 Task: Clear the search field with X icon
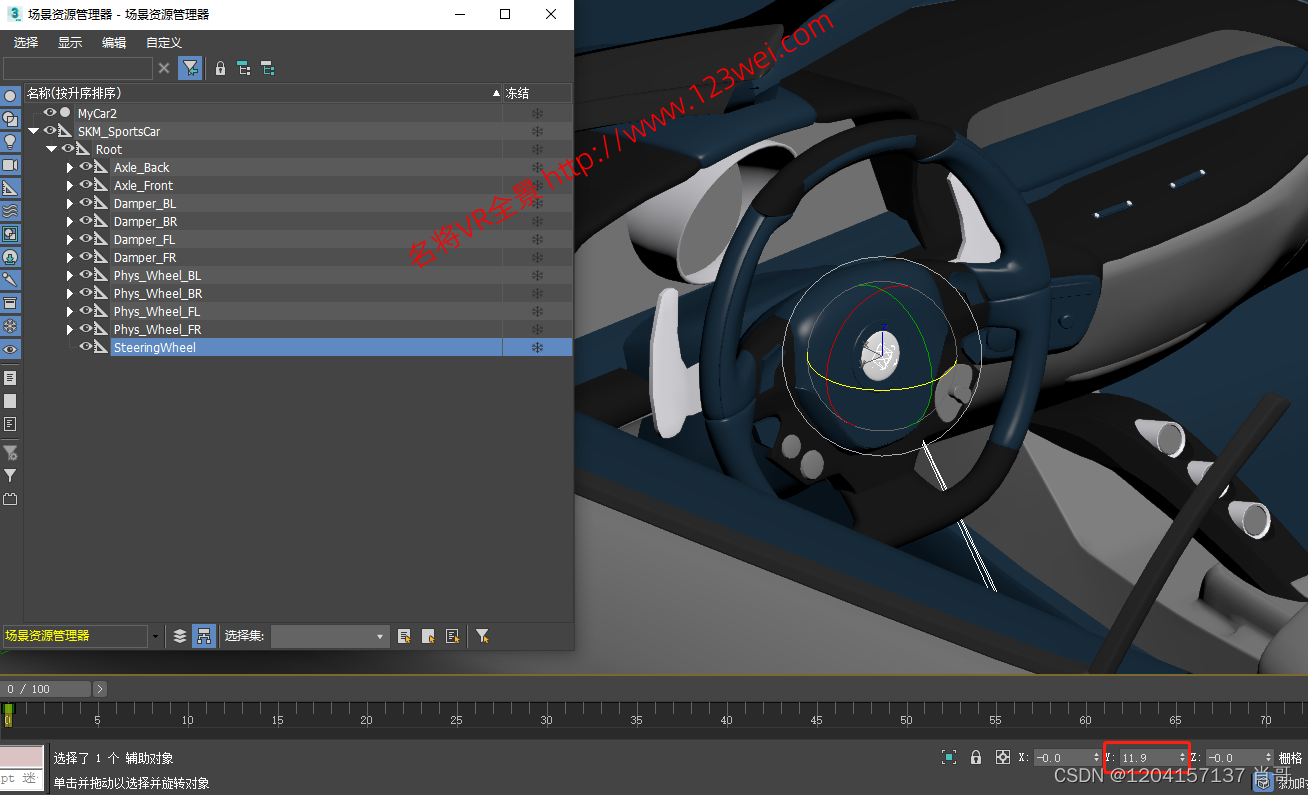coord(165,68)
